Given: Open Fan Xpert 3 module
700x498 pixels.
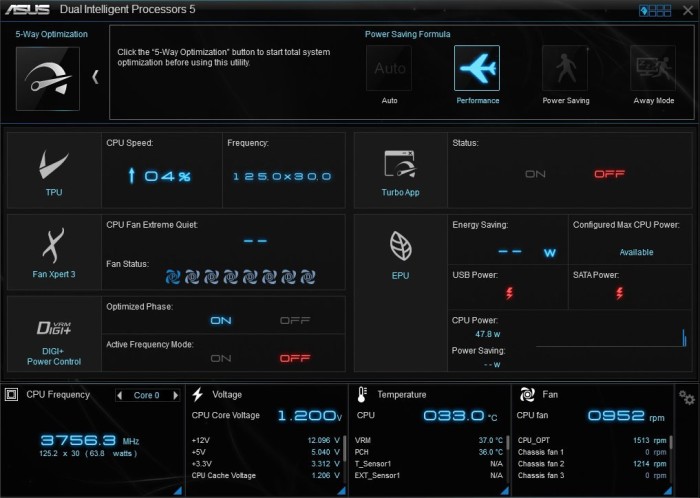Looking at the screenshot, I should pyautogui.click(x=54, y=253).
